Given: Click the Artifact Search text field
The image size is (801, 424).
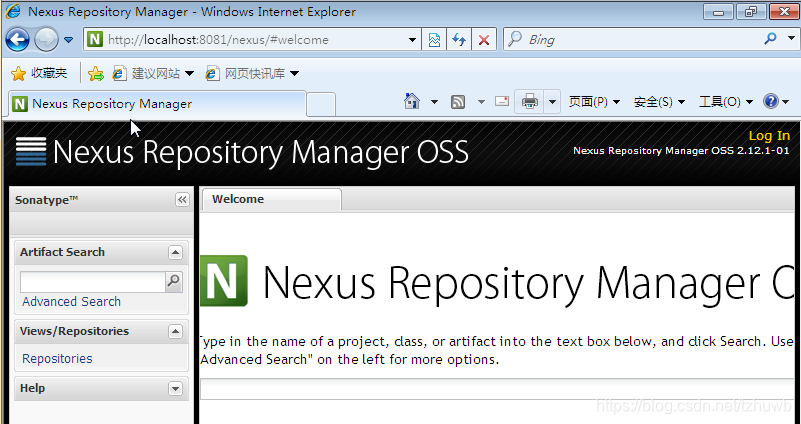Looking at the screenshot, I should tap(92, 281).
